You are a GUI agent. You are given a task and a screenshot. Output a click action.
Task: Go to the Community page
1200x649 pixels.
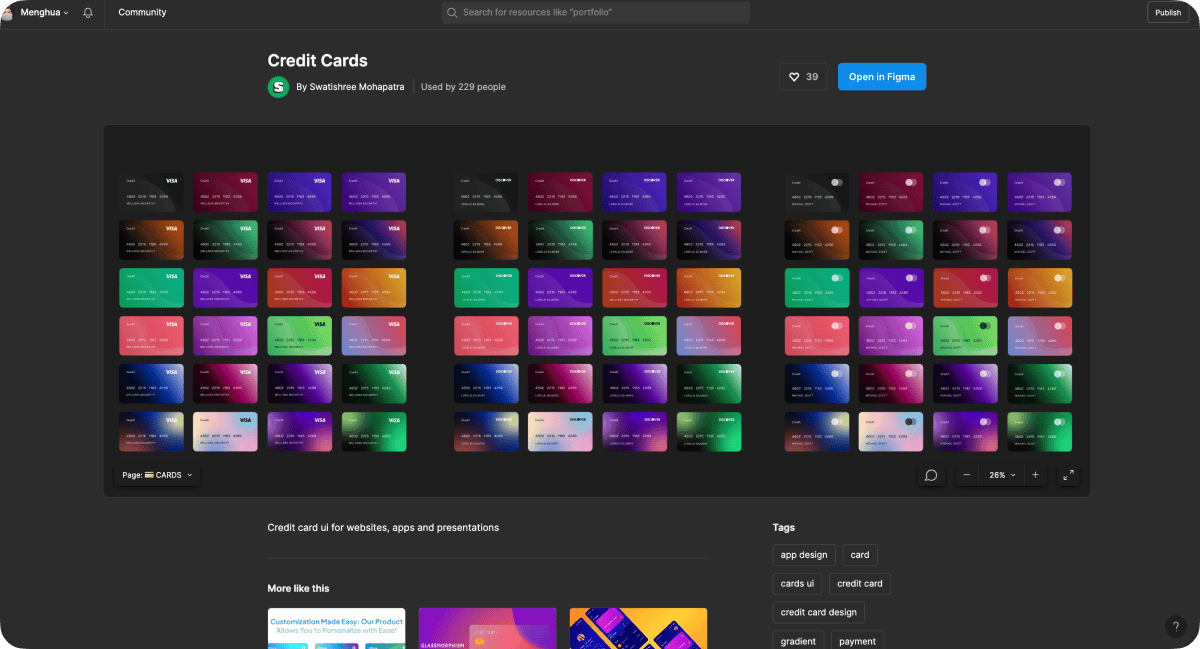tap(142, 13)
